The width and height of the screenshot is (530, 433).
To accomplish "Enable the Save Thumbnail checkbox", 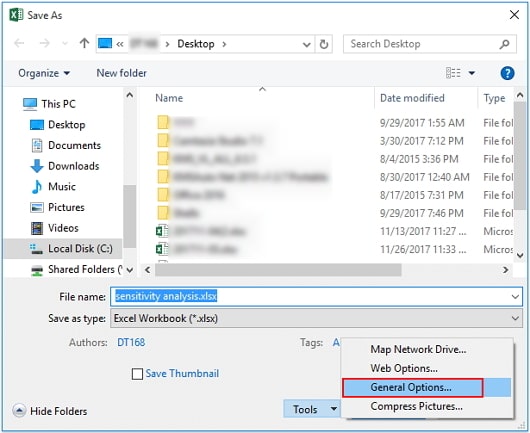I will pos(137,374).
